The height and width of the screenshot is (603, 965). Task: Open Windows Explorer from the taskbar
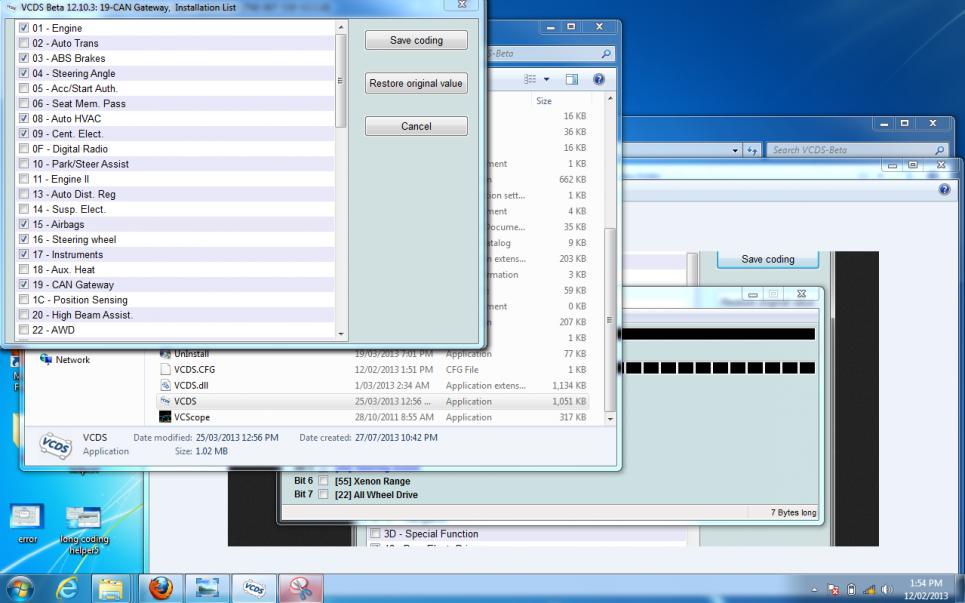pos(111,589)
